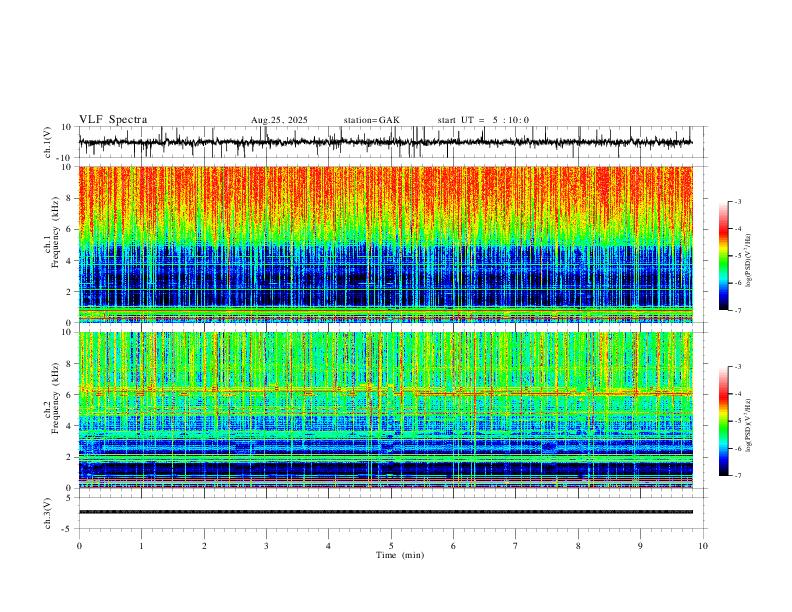Click the 9 minute tick on time axis
Screen dimensions: 792x612
pyautogui.click(x=640, y=546)
